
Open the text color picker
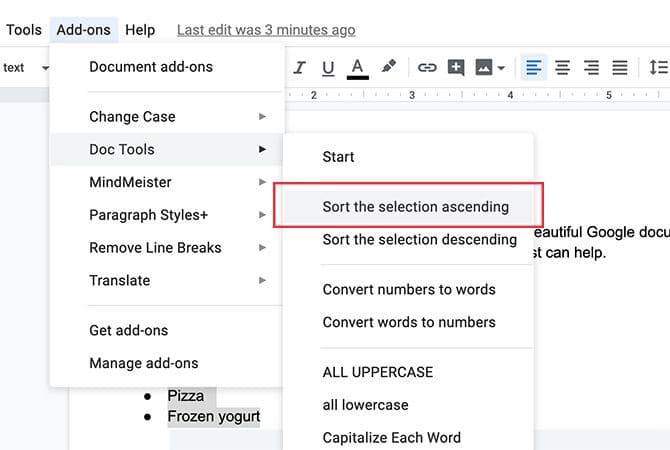(x=357, y=68)
